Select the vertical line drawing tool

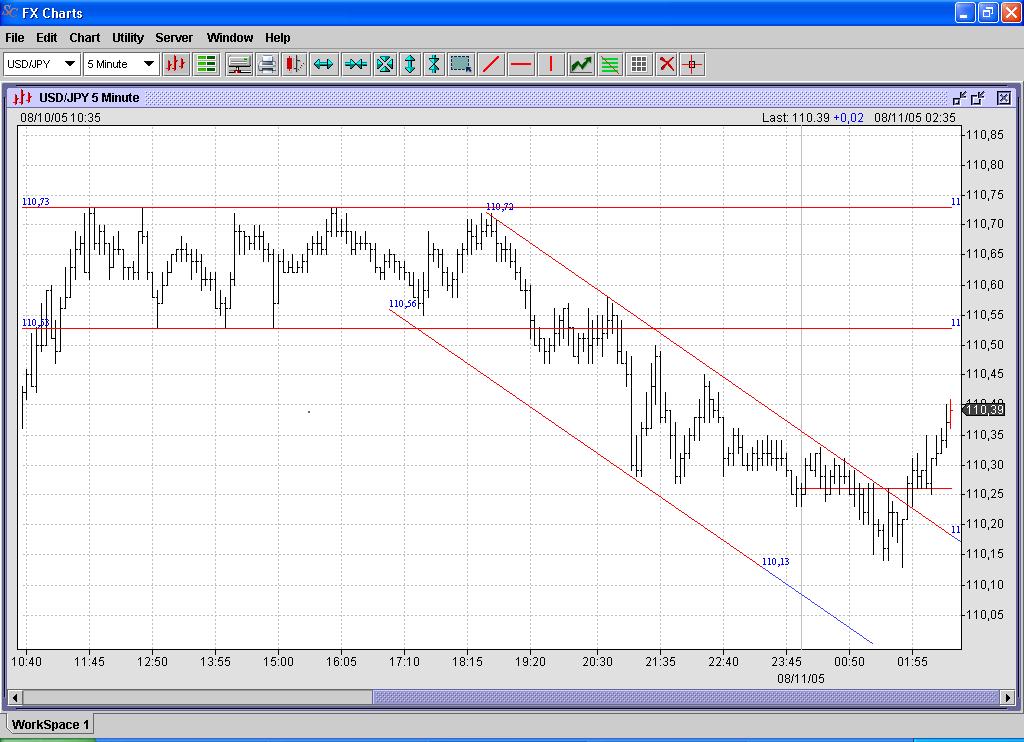click(x=551, y=64)
